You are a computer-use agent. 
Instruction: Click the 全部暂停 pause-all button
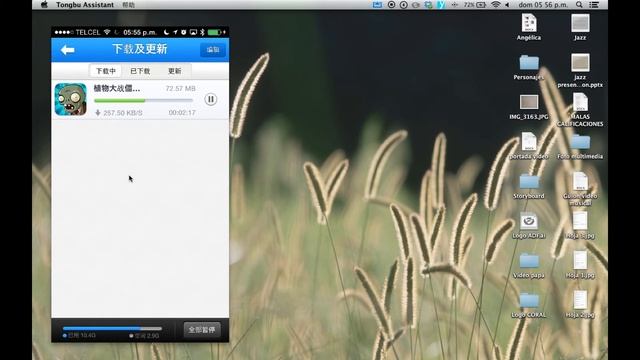pos(202,330)
